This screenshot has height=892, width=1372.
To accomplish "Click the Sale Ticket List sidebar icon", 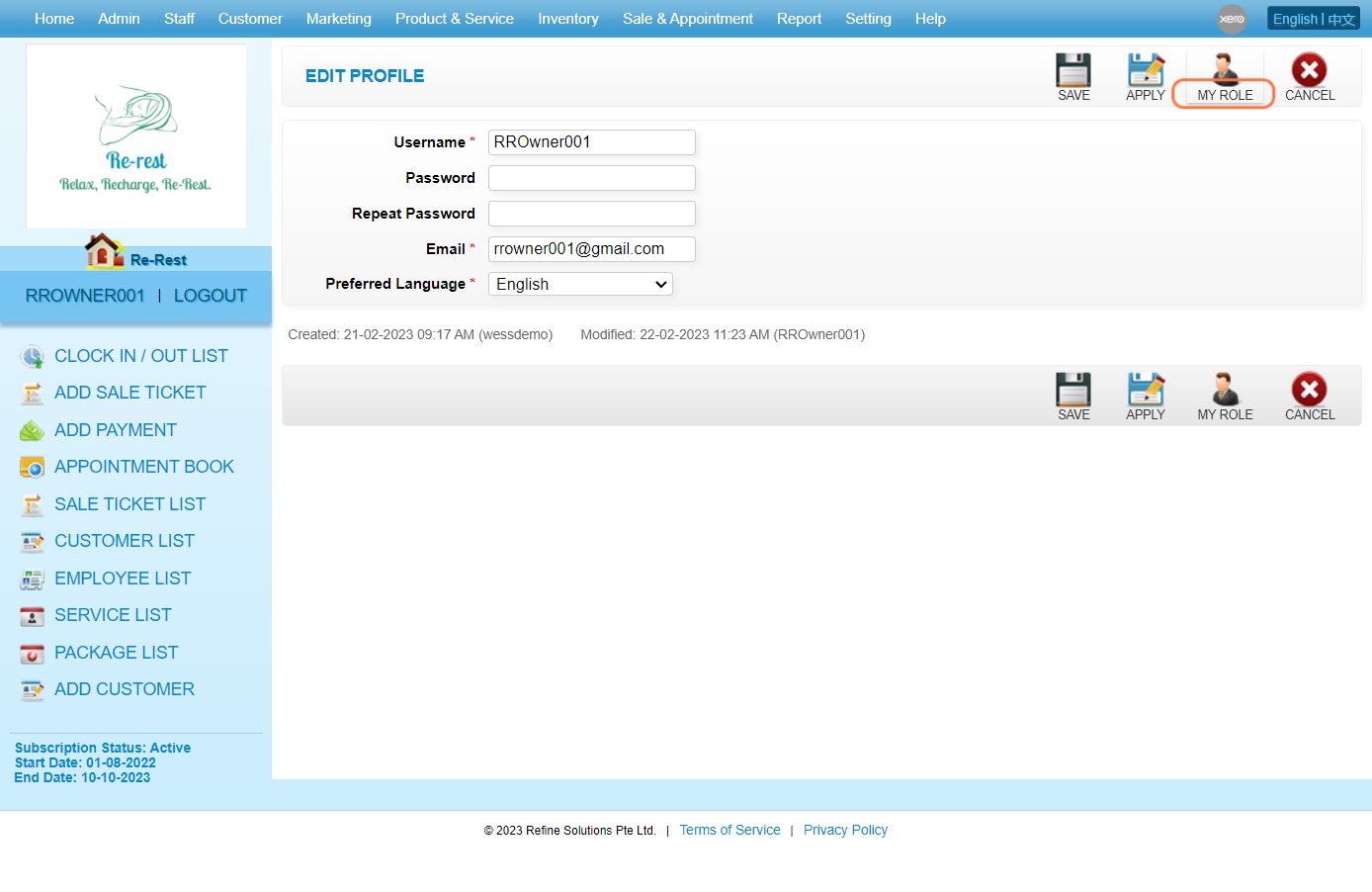I will [33, 505].
